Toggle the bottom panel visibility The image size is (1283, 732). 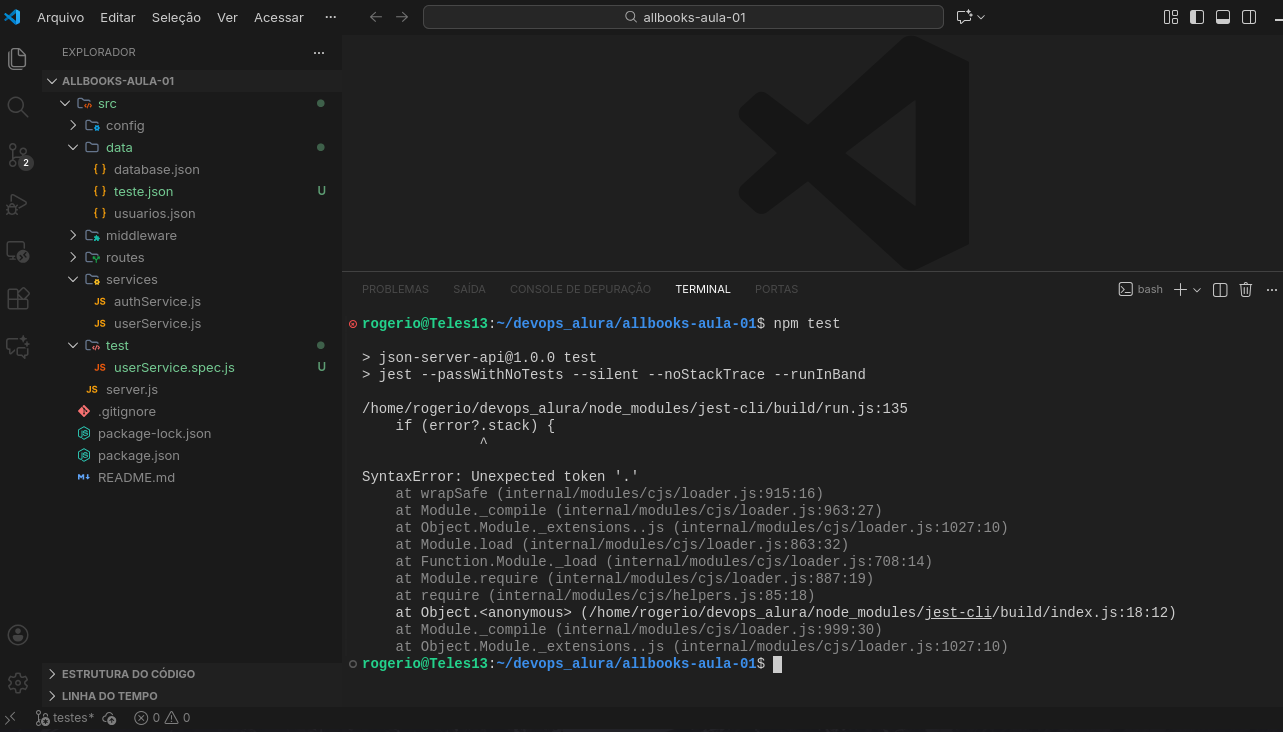1223,17
